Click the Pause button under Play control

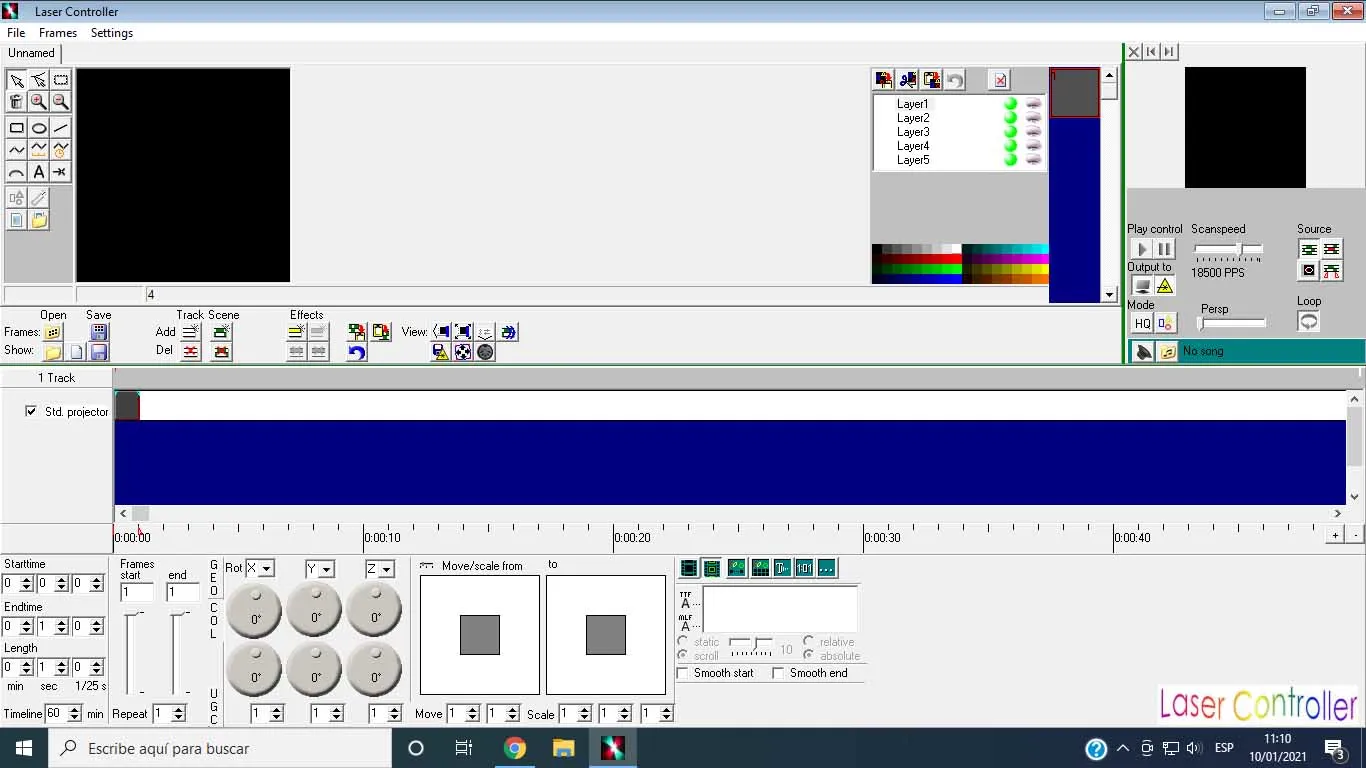[1165, 249]
